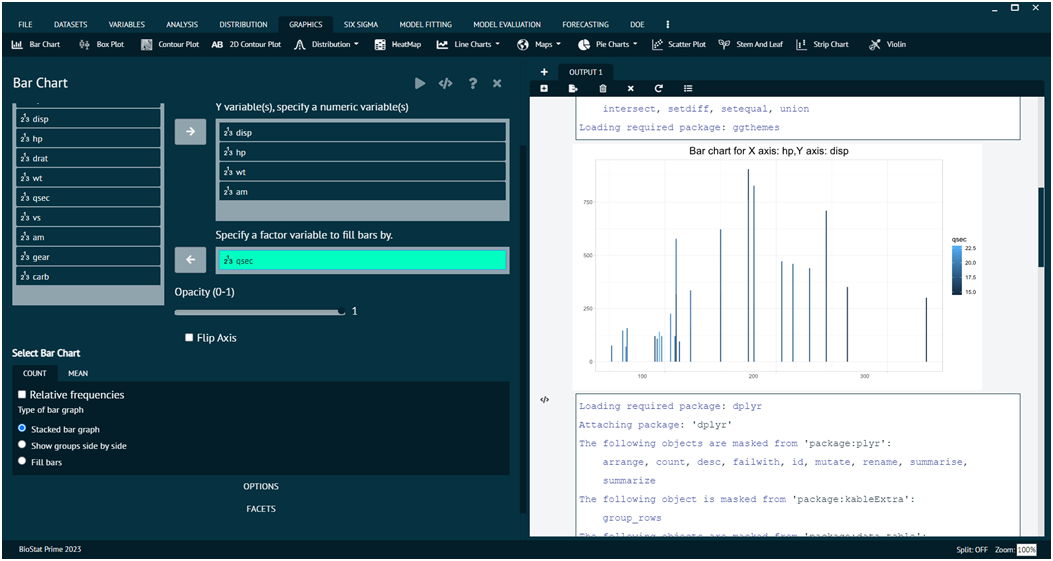The width and height of the screenshot is (1053, 561).
Task: Expand the OPTIONS section
Action: coord(261,486)
